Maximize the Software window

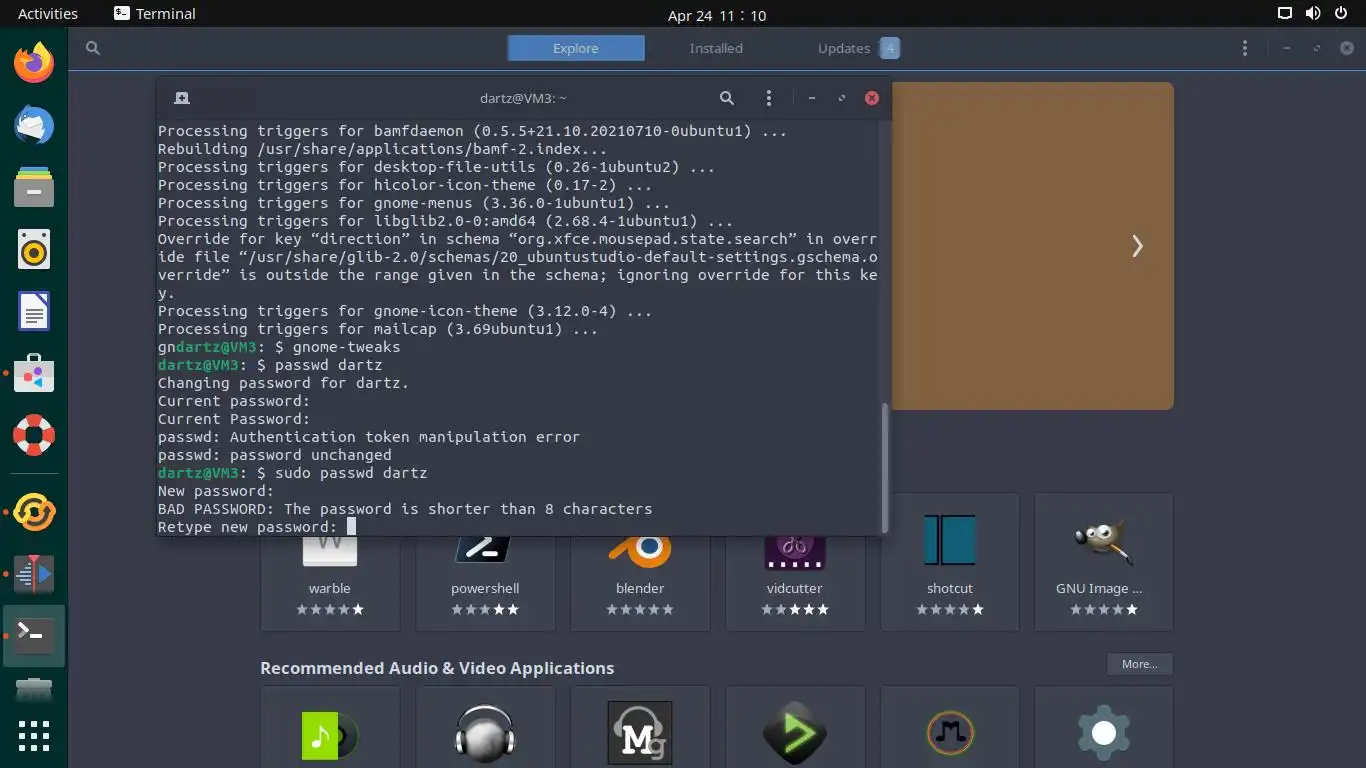1317,48
